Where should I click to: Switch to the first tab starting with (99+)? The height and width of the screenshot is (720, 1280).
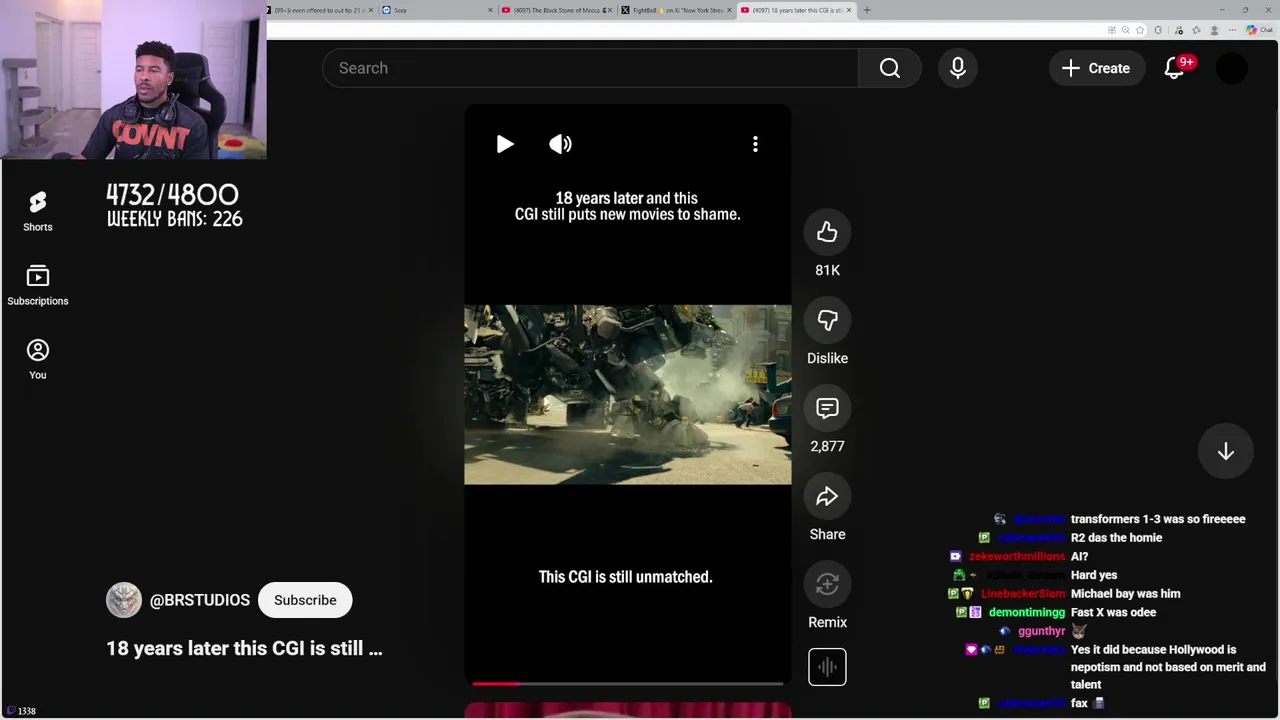tap(320, 10)
